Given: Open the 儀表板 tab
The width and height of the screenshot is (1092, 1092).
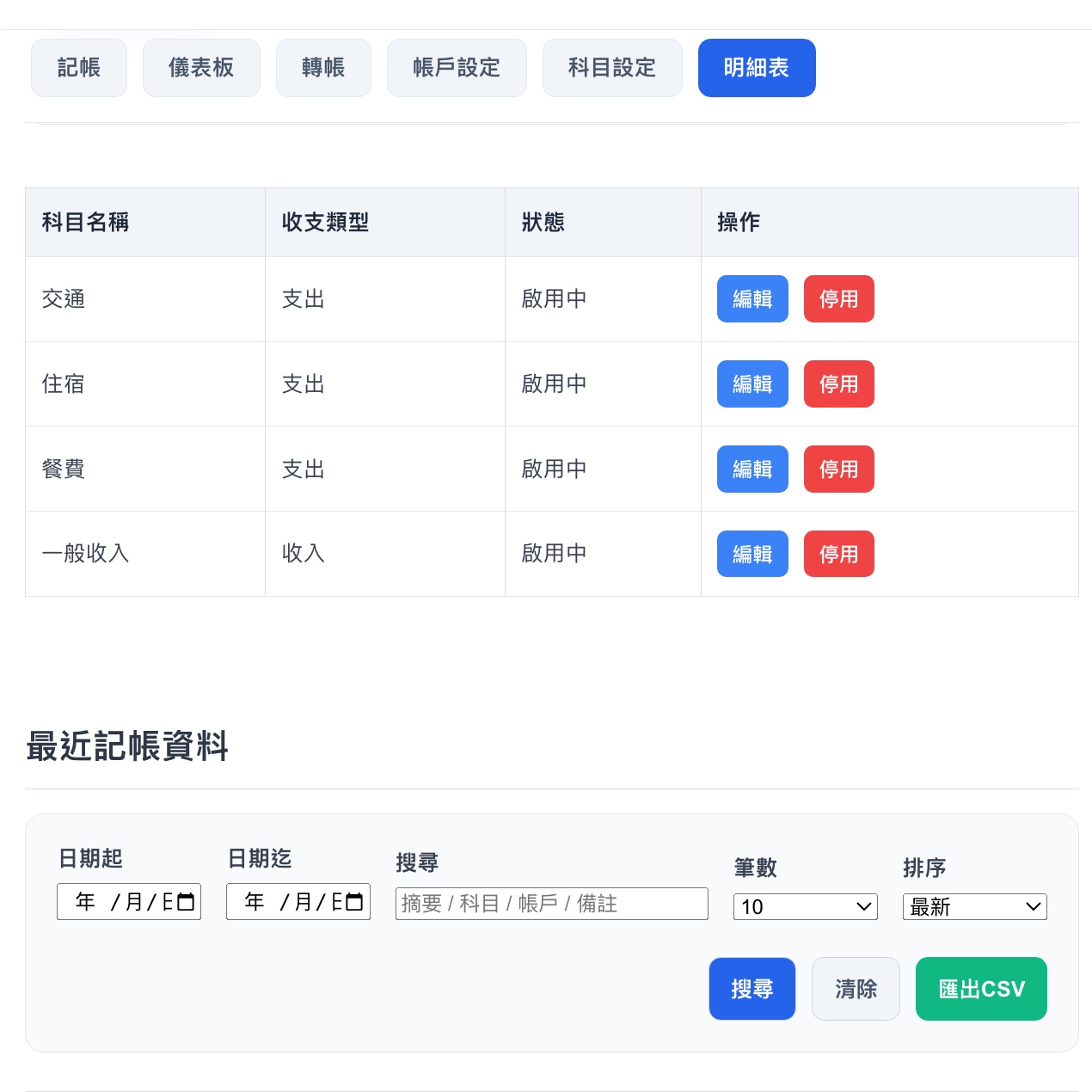Looking at the screenshot, I should tap(201, 68).
